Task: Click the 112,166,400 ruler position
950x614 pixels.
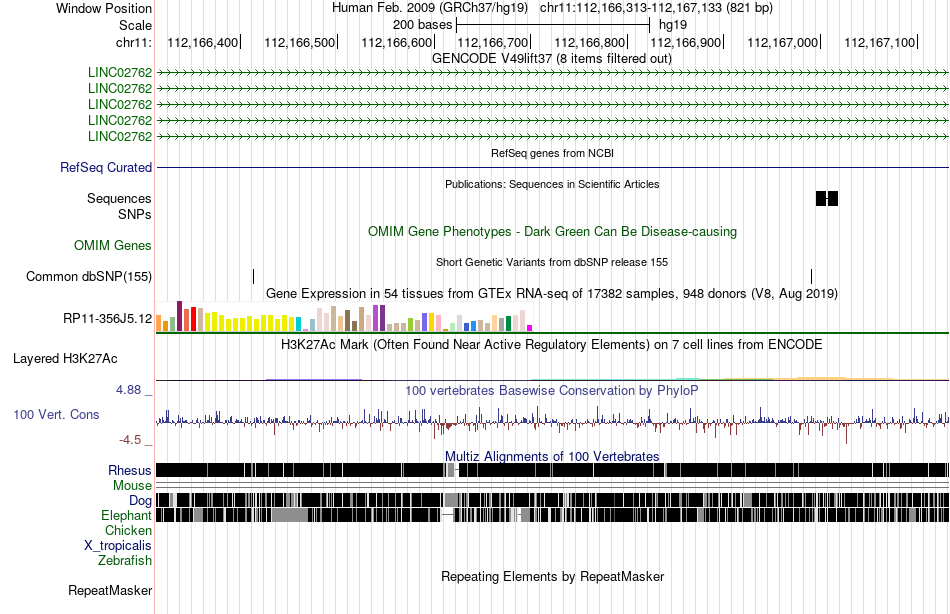Action: tap(203, 42)
